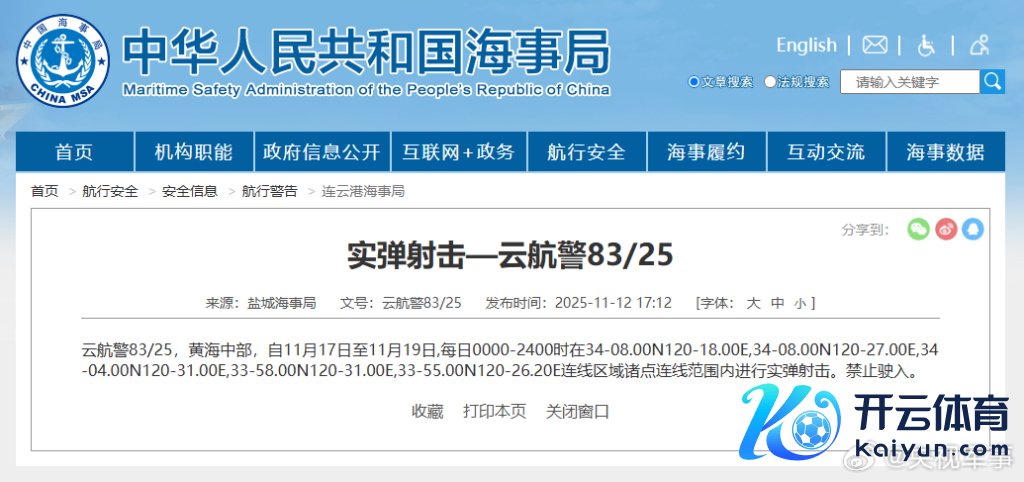Click the English language link
Image resolution: width=1024 pixels, height=482 pixels.
click(806, 45)
